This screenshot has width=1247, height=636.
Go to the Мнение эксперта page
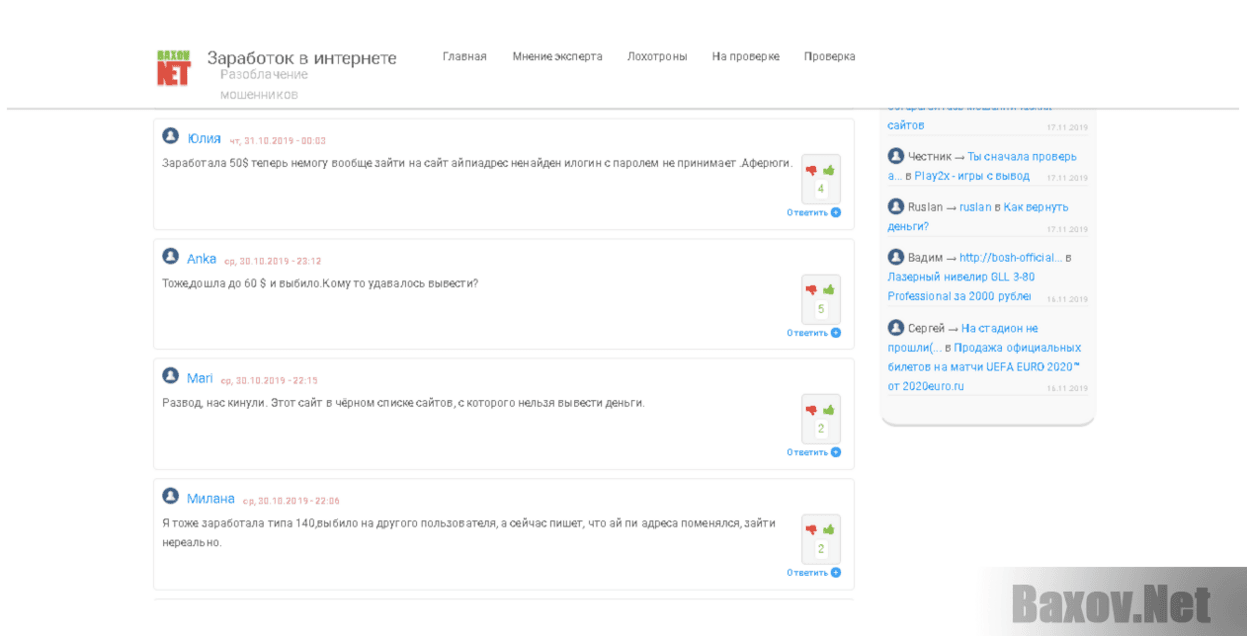pos(557,57)
